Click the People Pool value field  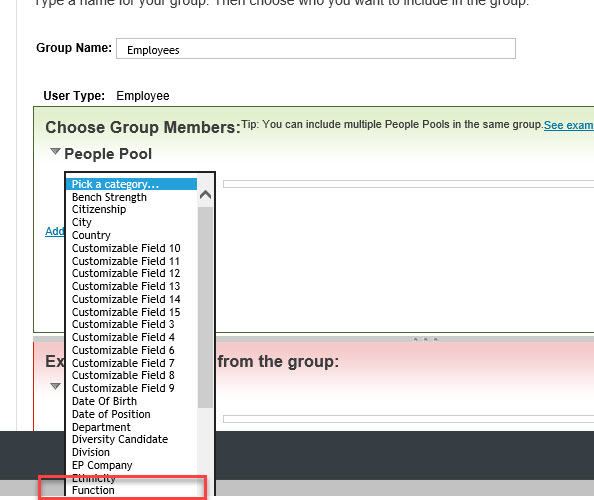(408, 184)
